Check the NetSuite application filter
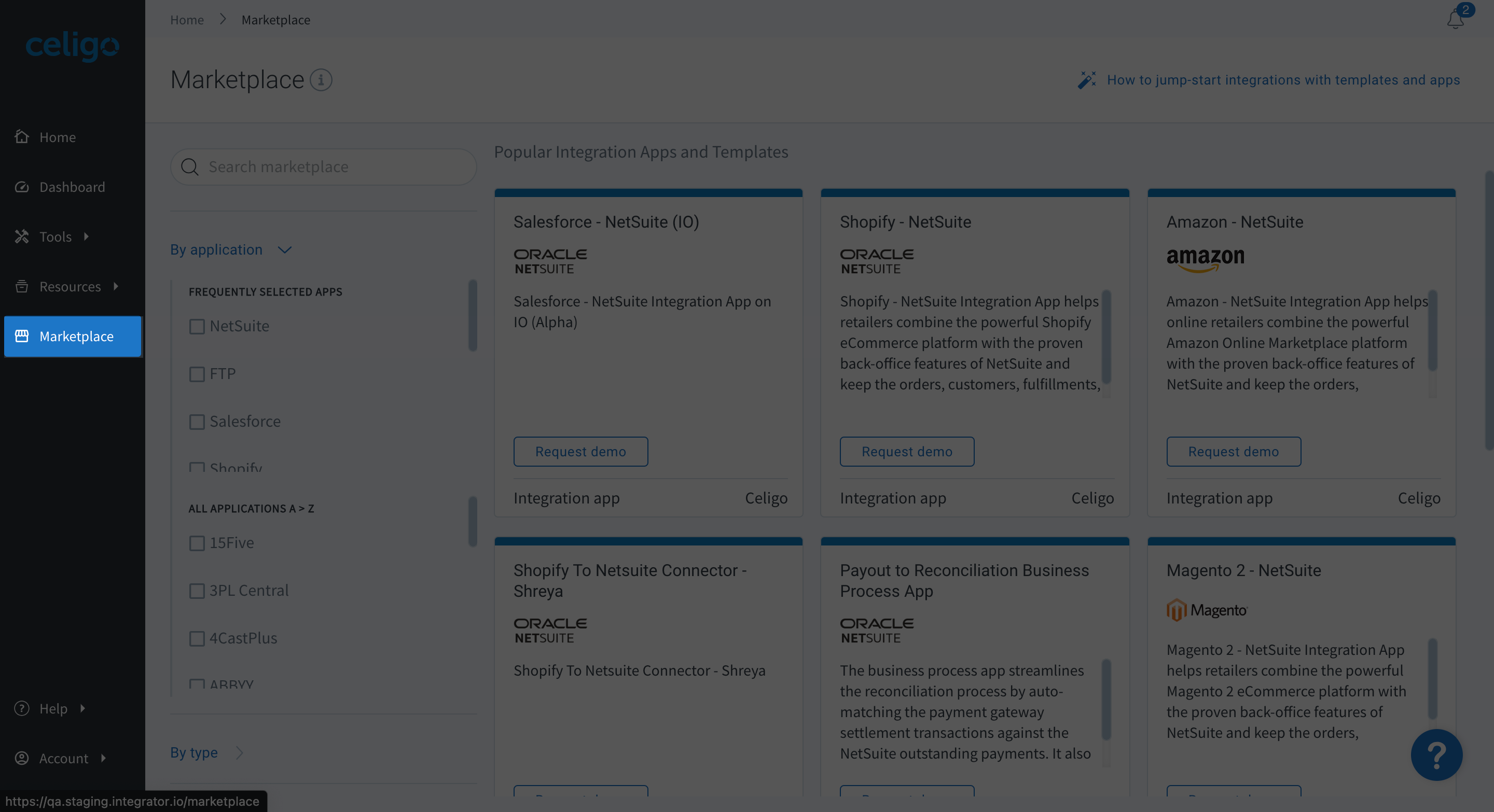The height and width of the screenshot is (812, 1494). coord(197,326)
